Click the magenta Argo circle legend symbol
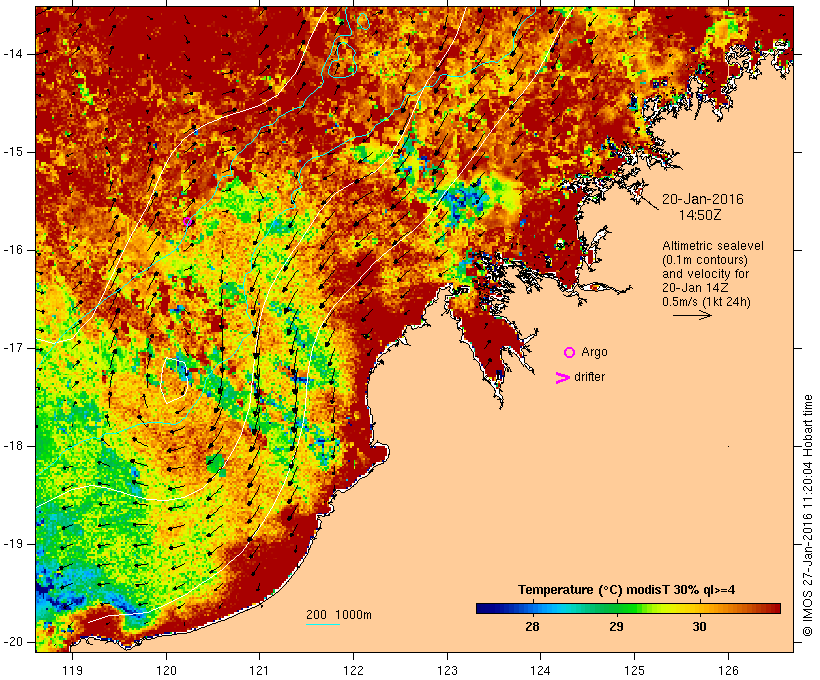This screenshot has height=680, width=820. click(570, 353)
